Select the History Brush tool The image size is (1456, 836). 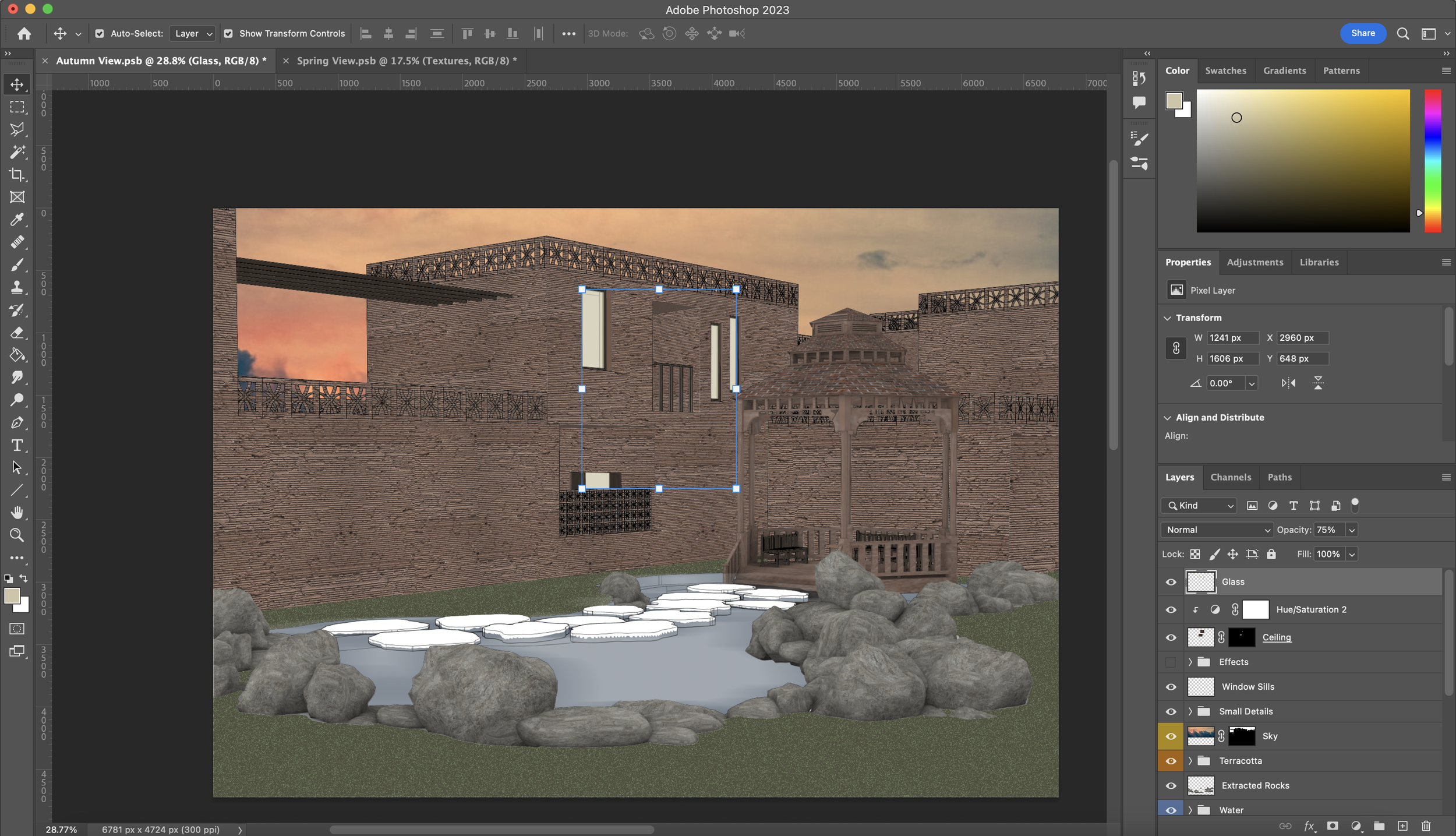click(x=17, y=310)
